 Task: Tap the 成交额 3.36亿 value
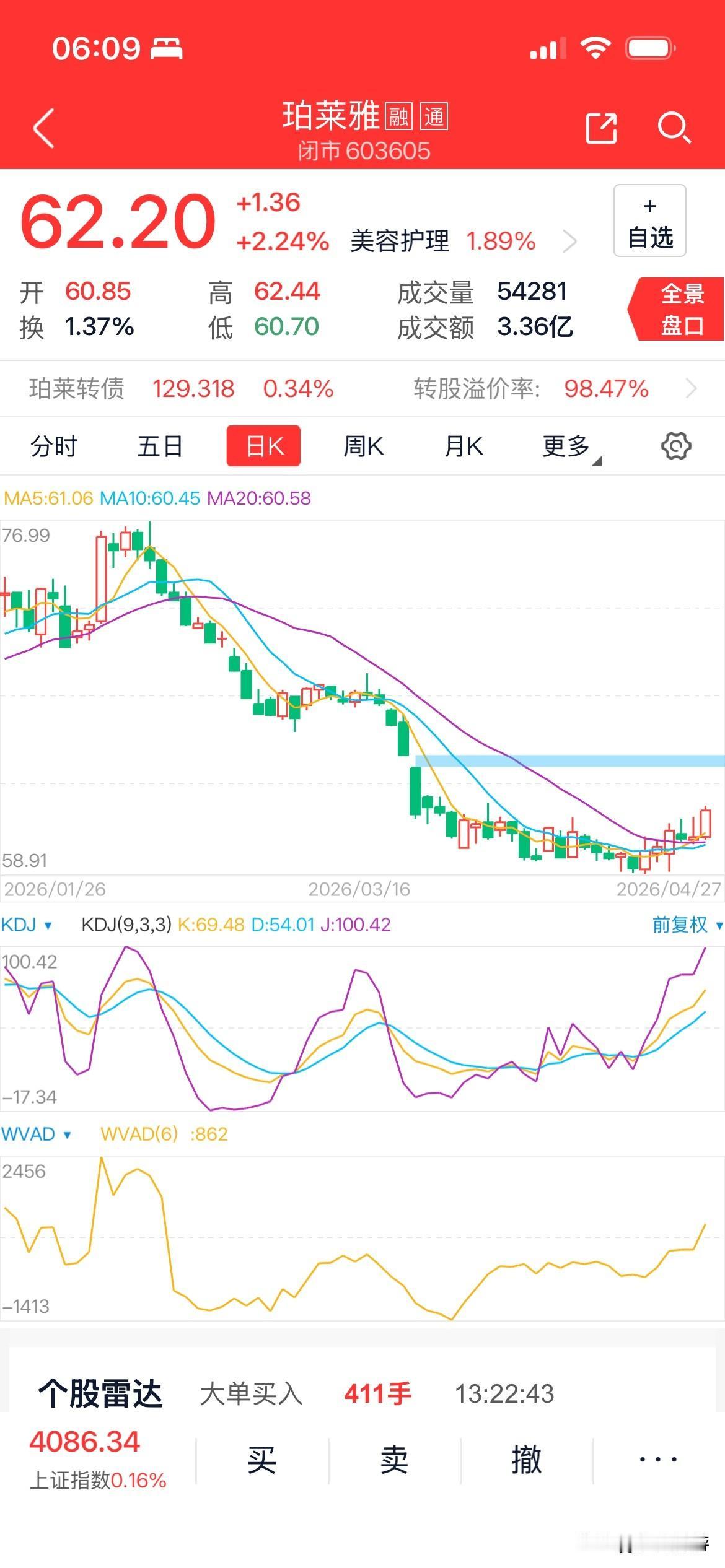(x=535, y=326)
